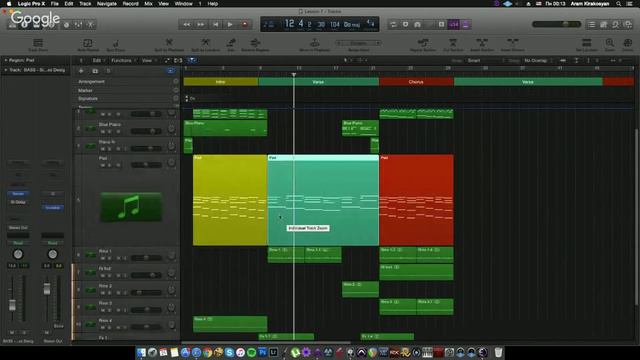The height and width of the screenshot is (360, 640).
Task: Click the Insert Section toolbar icon
Action: (x=482, y=44)
